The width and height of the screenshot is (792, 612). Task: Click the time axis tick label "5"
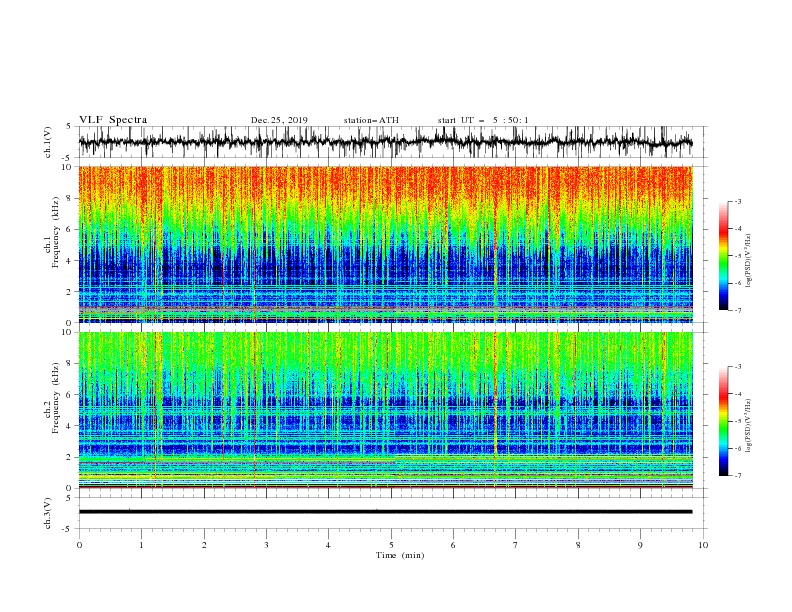(391, 545)
